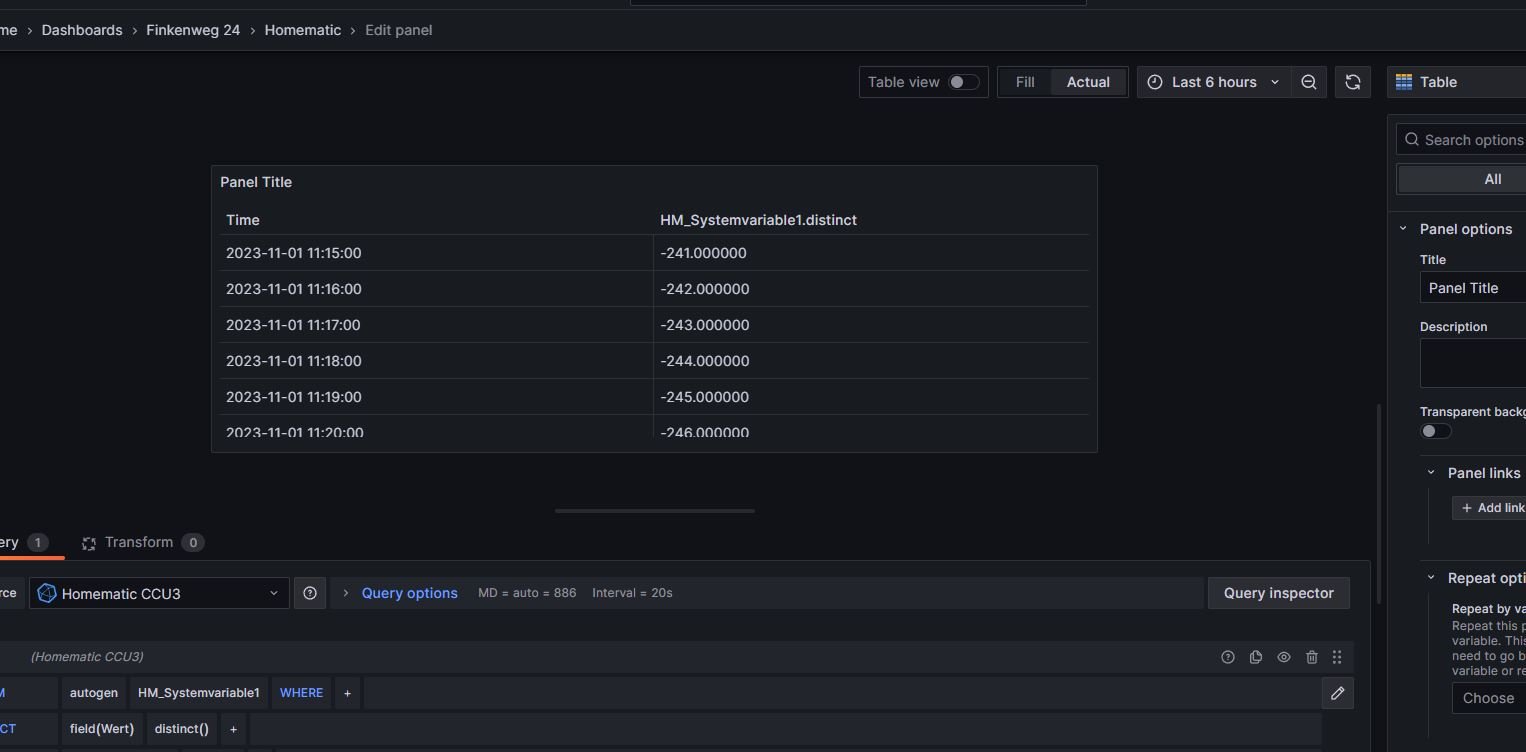Viewport: 1526px width, 752px height.
Task: Show query help for this query
Action: click(x=1228, y=657)
